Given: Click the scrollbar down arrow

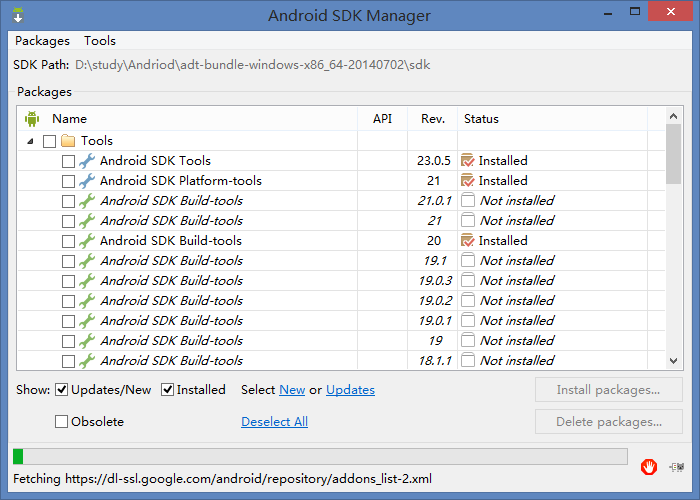Looking at the screenshot, I should pos(674,361).
